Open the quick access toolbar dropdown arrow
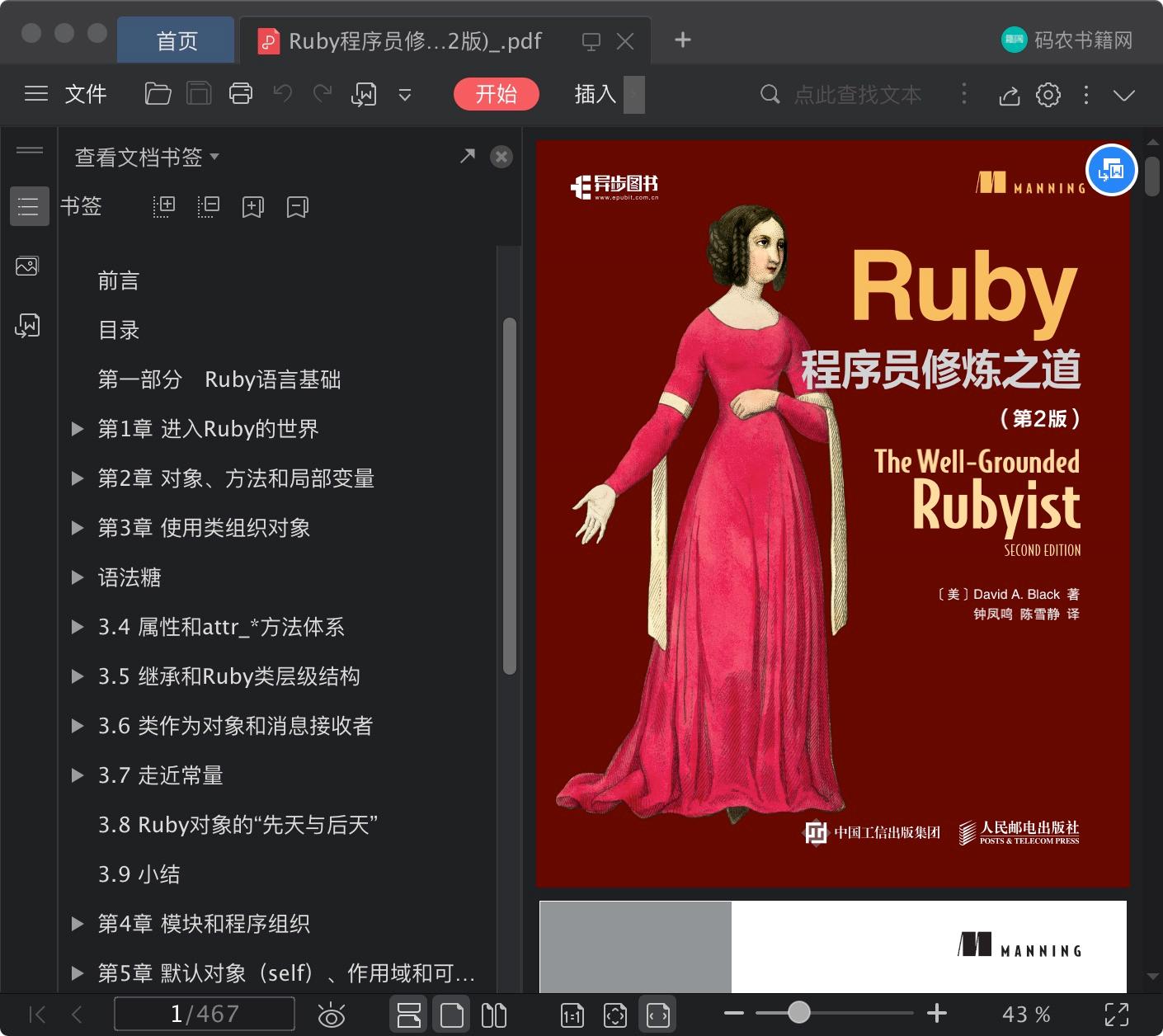 (405, 95)
